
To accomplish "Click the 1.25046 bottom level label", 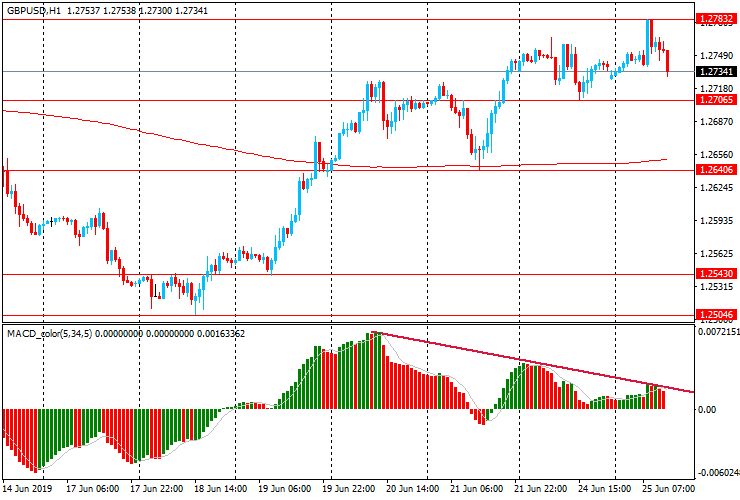I will tap(716, 314).
